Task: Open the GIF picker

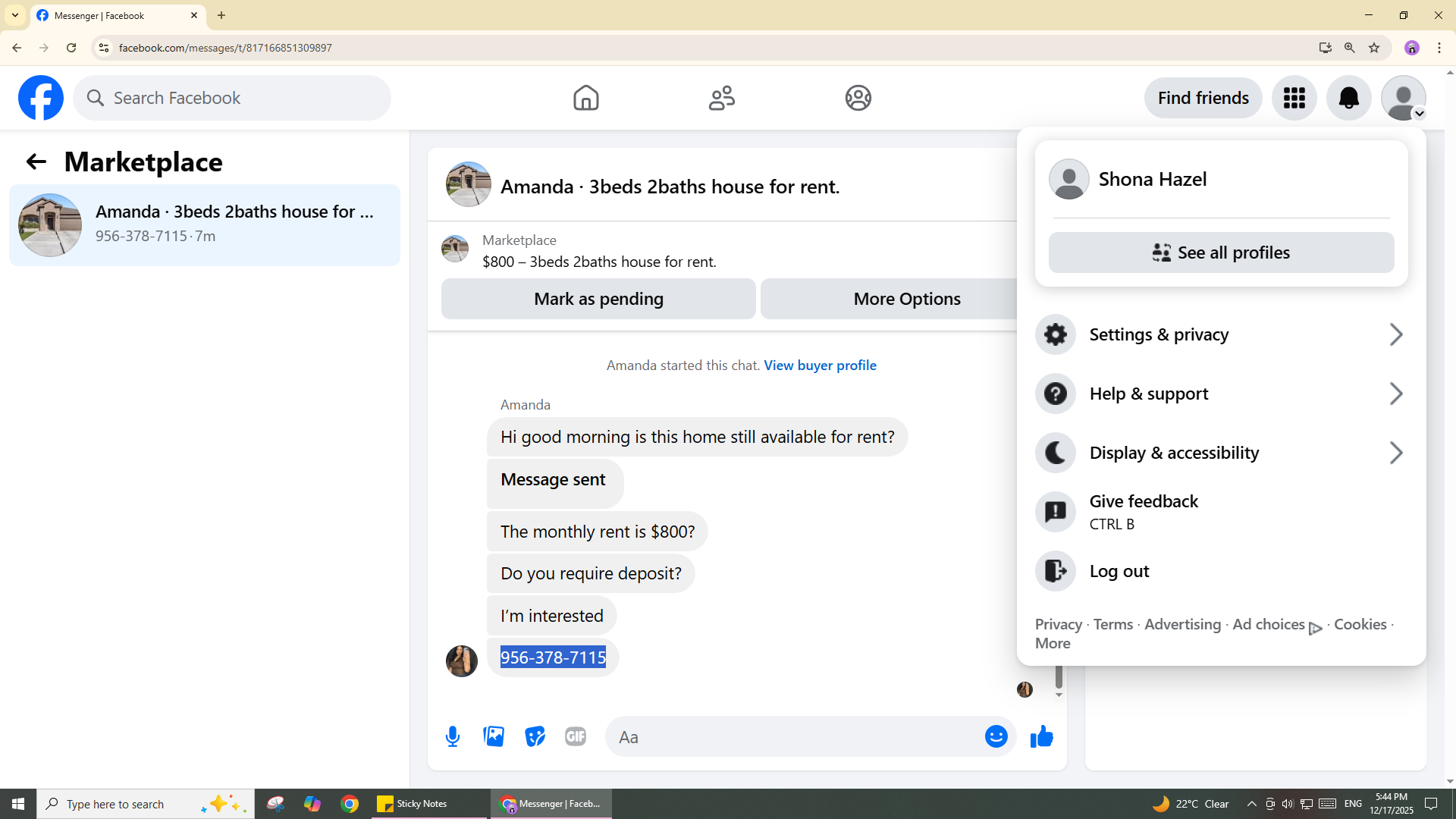Action: coord(576,736)
